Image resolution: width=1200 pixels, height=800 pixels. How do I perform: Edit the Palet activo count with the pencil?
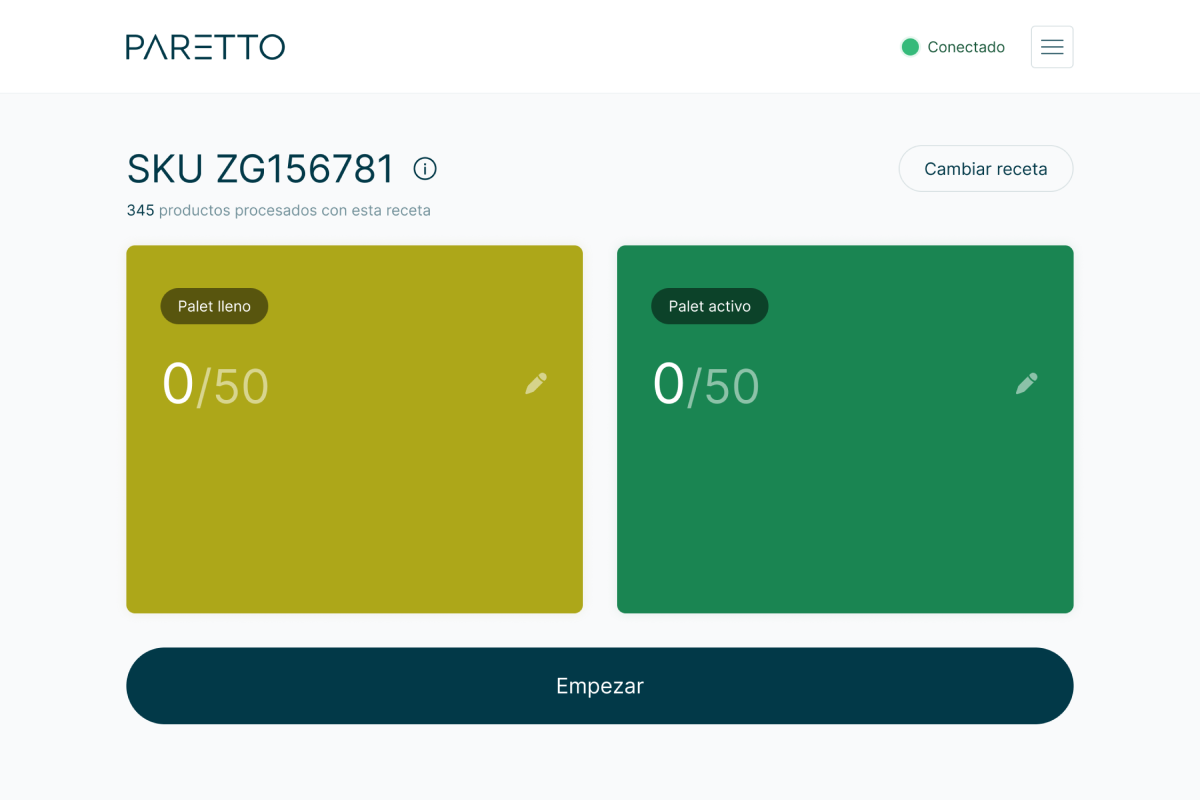click(1027, 384)
